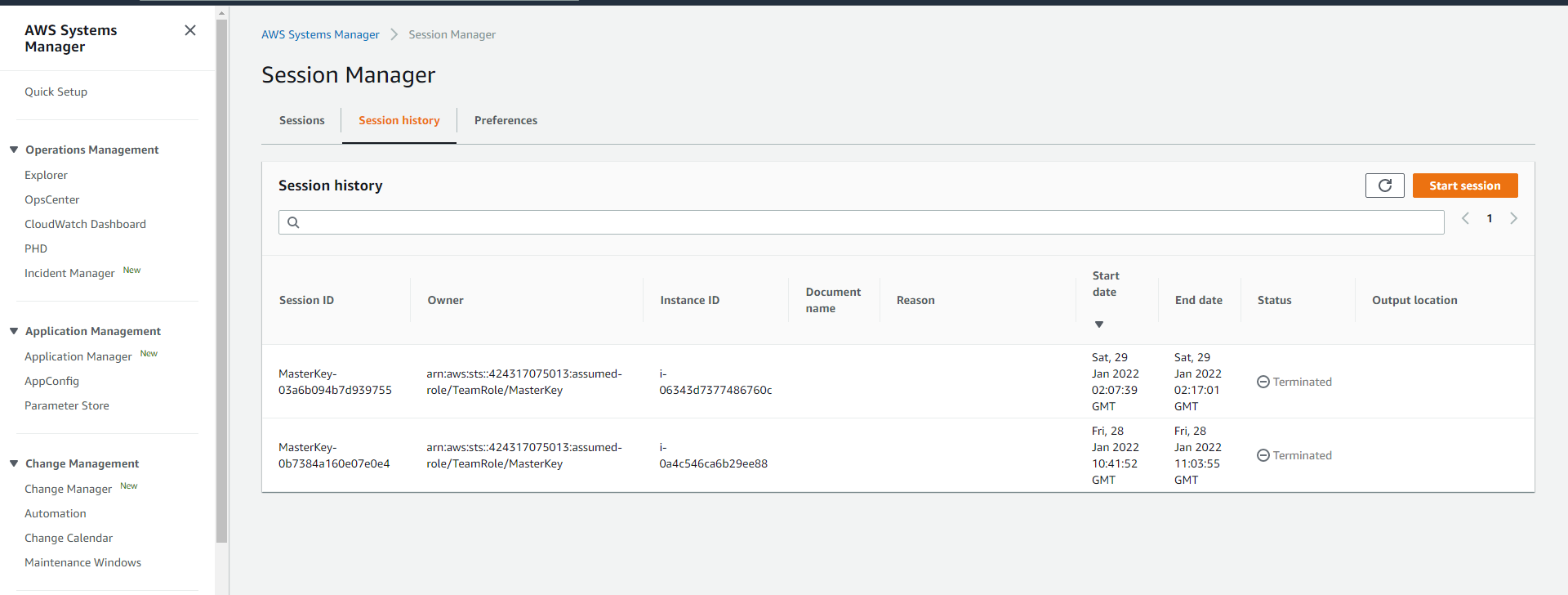Screen dimensions: 1568x595
Task: Click the Start date sort arrow
Action: [x=1099, y=324]
